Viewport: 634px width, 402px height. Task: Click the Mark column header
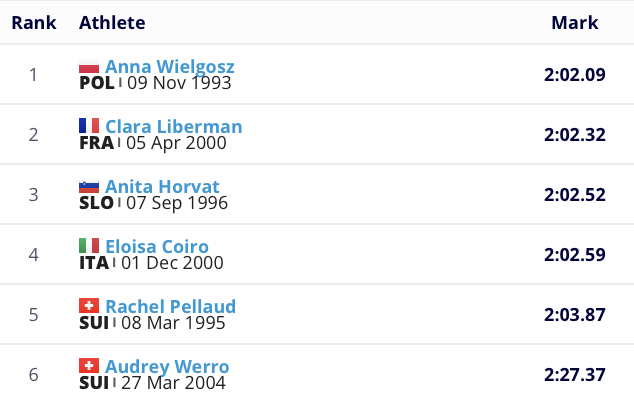(575, 22)
